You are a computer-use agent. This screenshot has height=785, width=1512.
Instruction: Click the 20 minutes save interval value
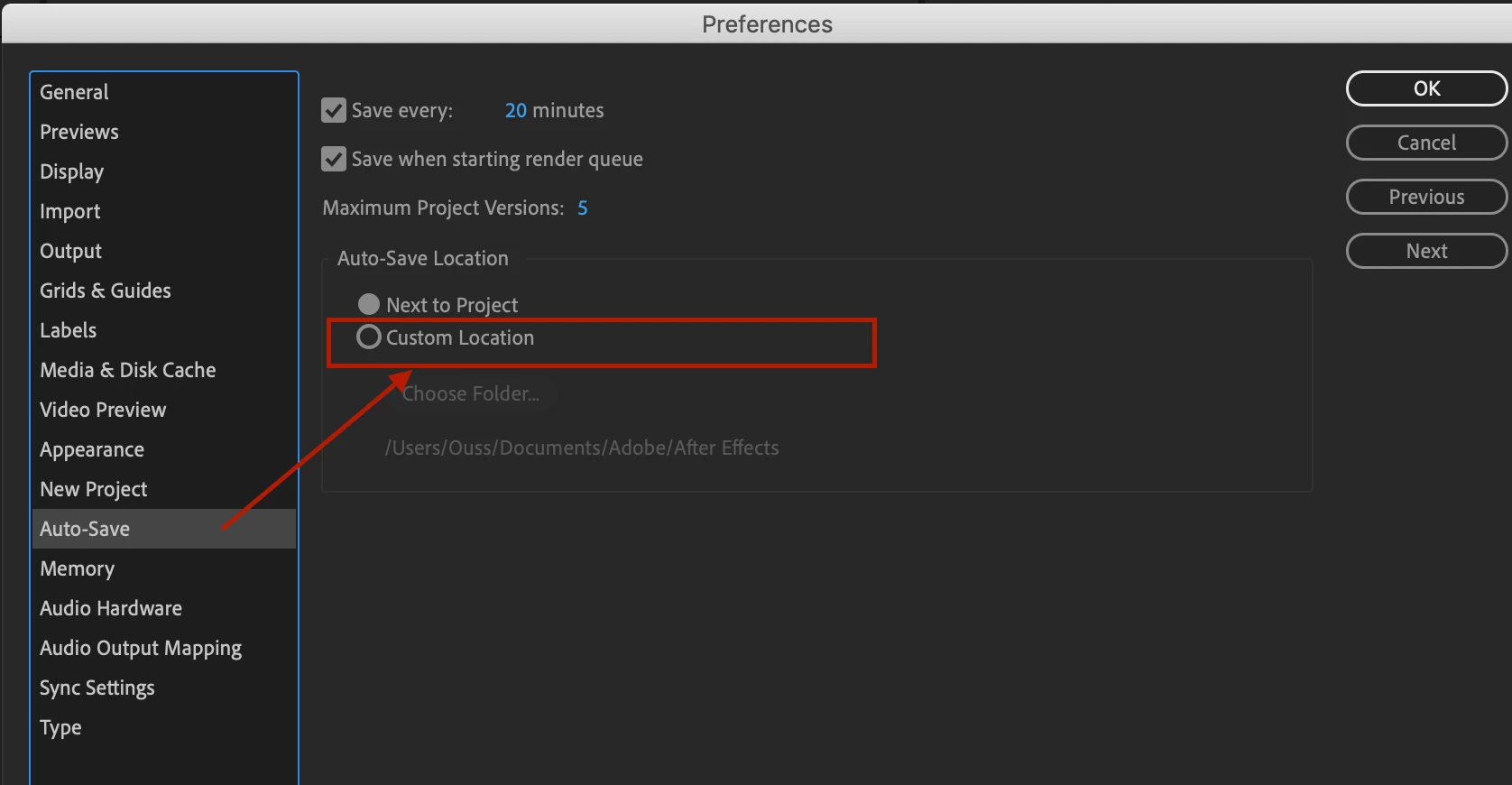(515, 110)
